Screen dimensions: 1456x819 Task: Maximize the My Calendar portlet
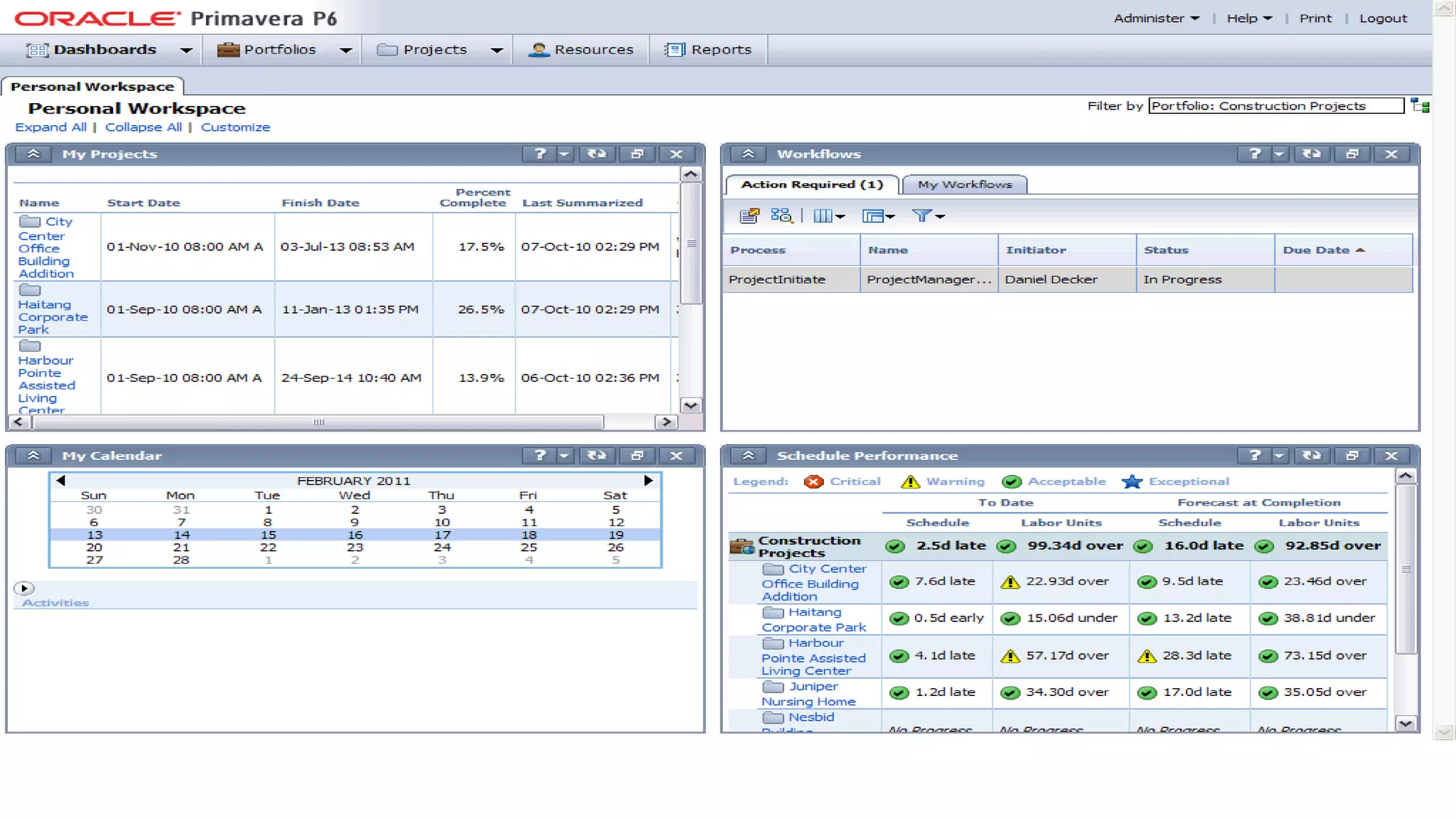click(x=637, y=456)
